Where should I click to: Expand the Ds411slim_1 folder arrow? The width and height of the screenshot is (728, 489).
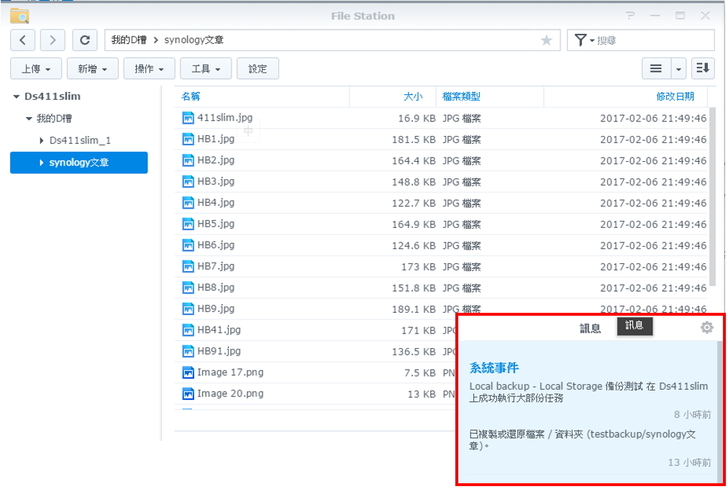click(41, 140)
